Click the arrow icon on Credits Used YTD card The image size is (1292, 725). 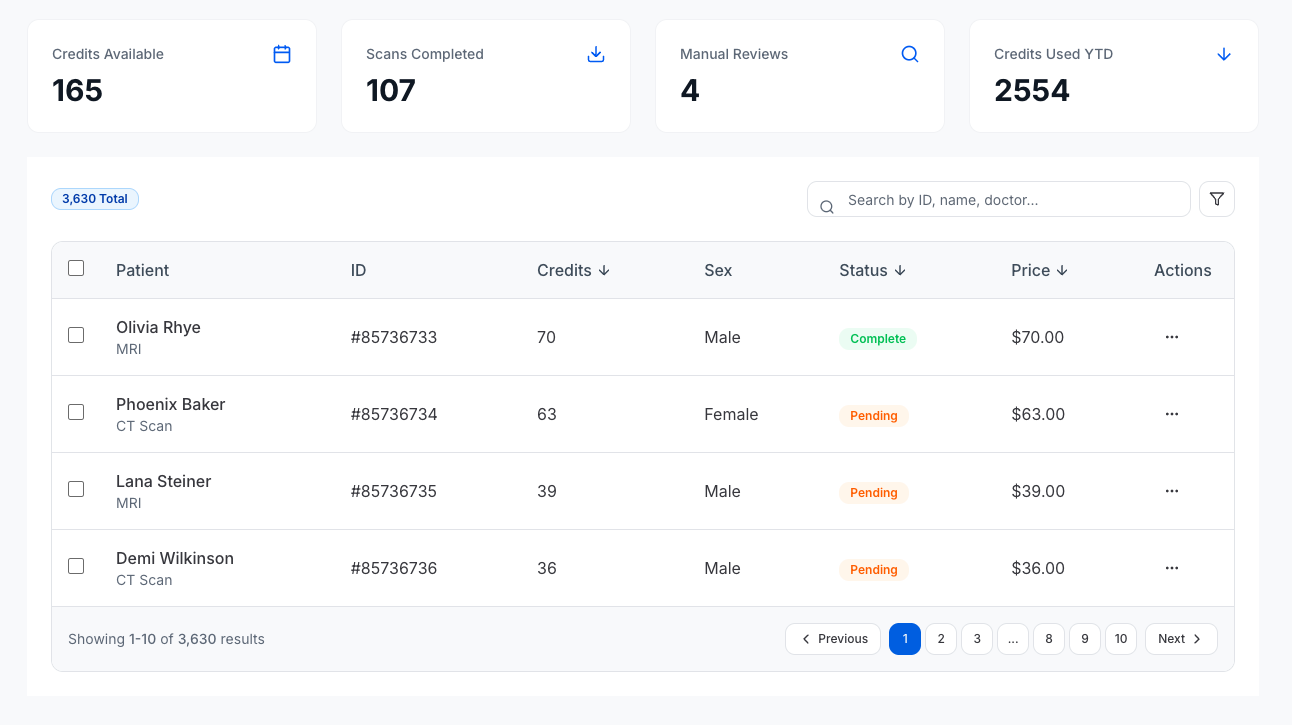pyautogui.click(x=1223, y=54)
